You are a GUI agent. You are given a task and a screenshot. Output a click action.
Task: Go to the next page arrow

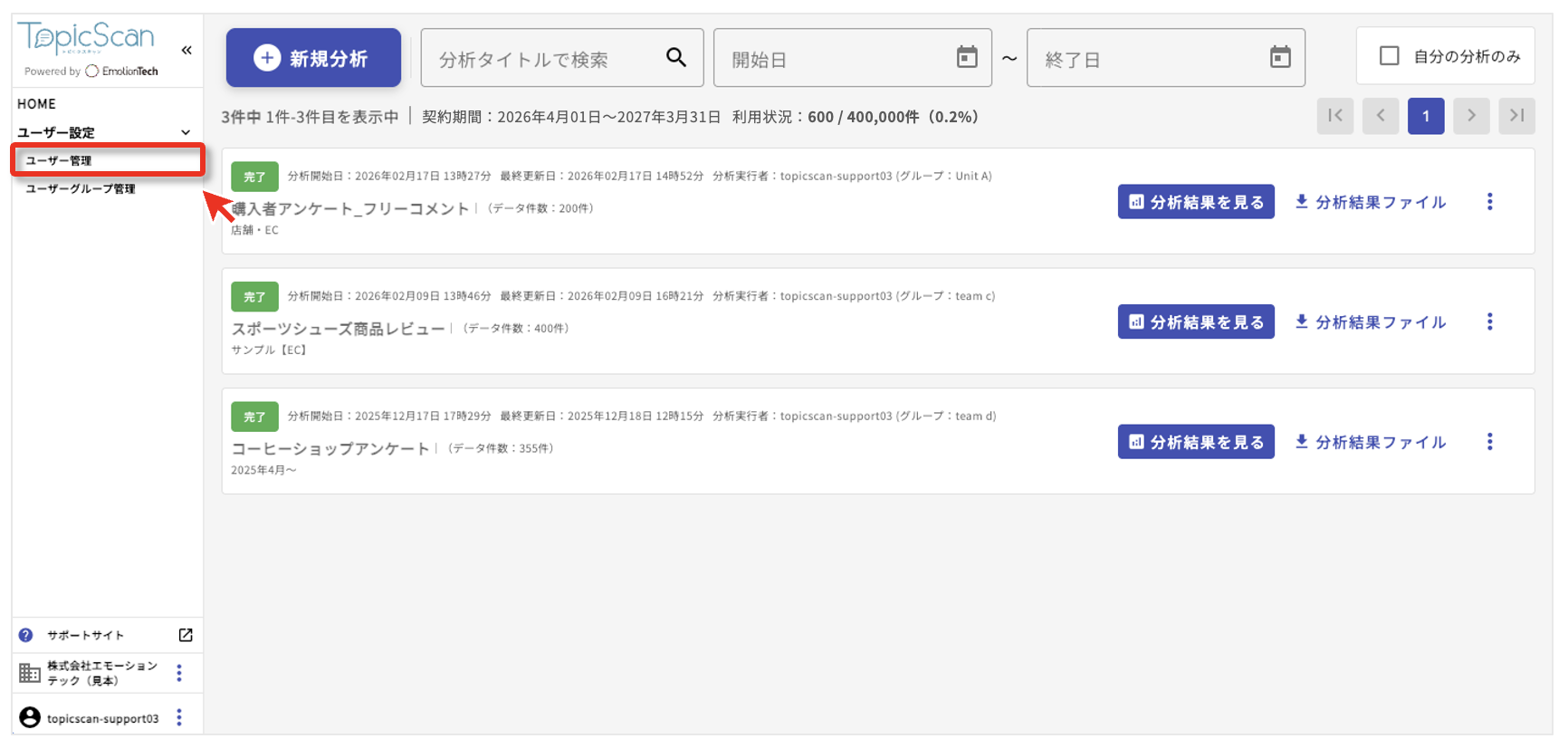[1471, 116]
